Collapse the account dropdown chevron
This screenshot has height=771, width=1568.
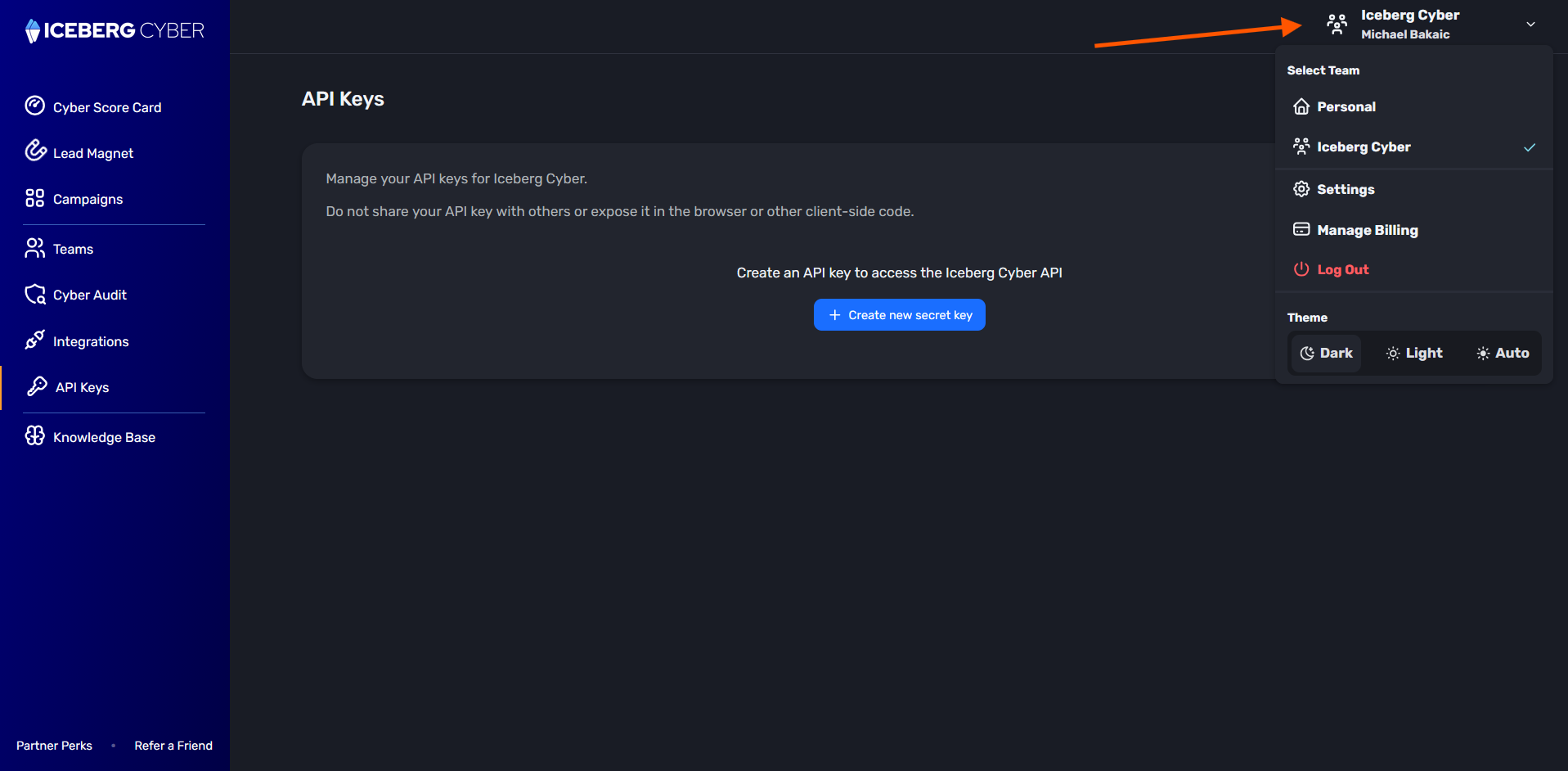click(x=1530, y=25)
